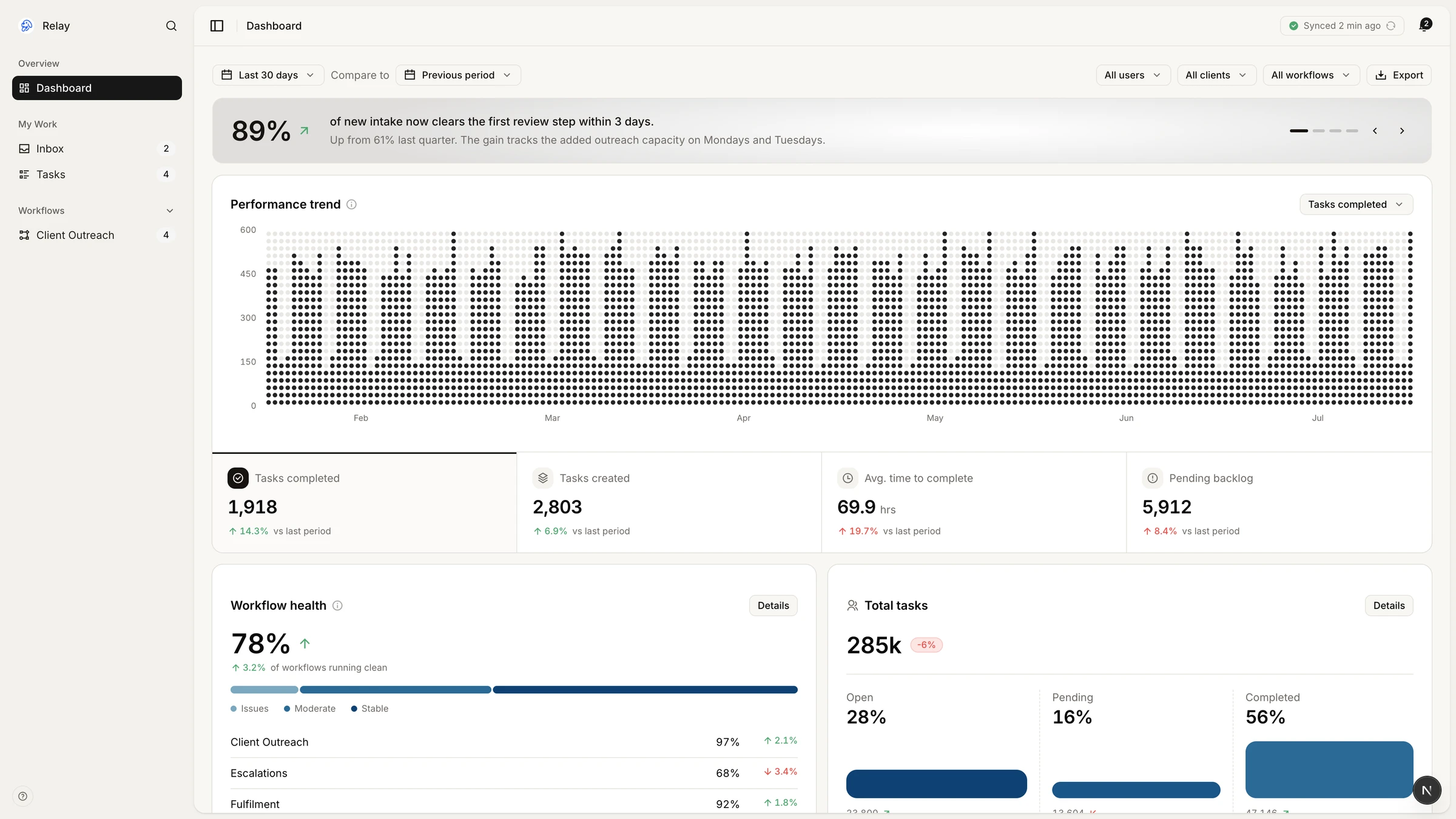This screenshot has width=1456, height=819.
Task: Open the All clients filter
Action: [1216, 75]
